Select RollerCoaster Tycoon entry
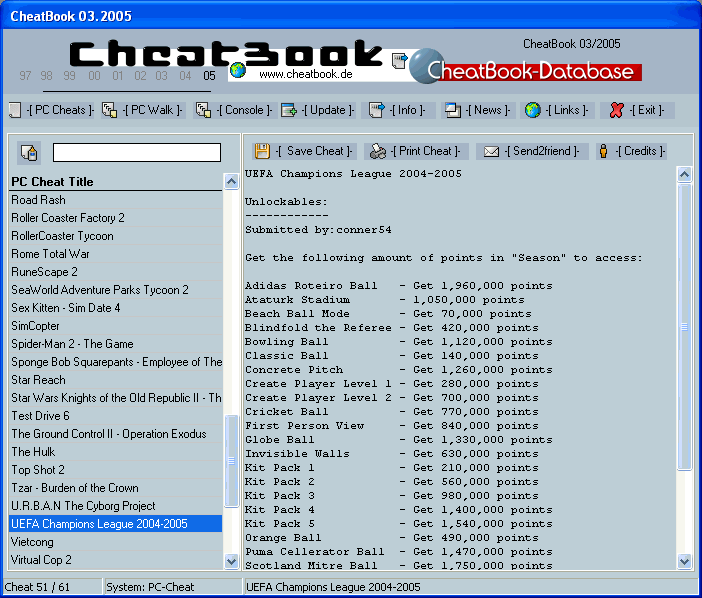 coord(116,235)
